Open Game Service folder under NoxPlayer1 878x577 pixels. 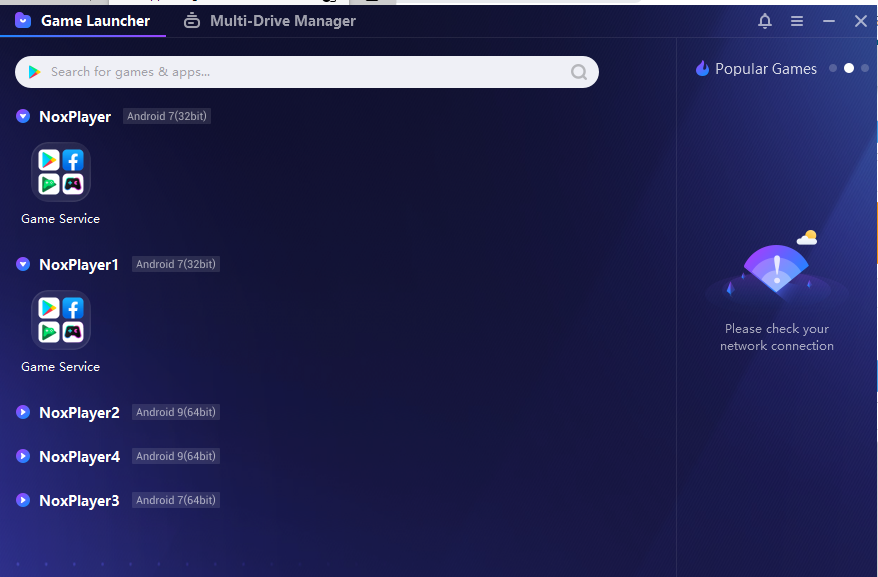[x=60, y=320]
